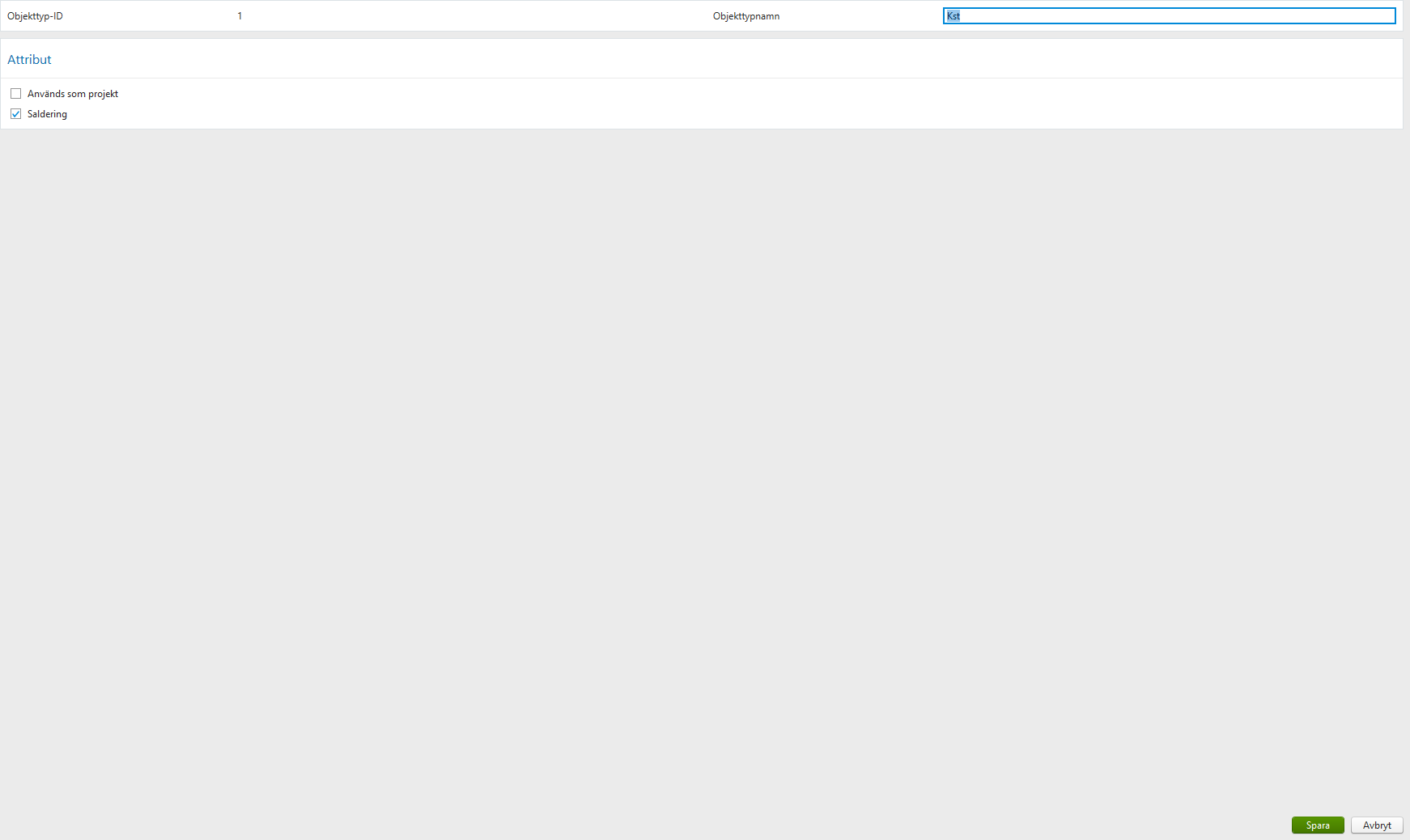The image size is (1410, 840).
Task: Toggle "Saldering" off under Attribut
Action: (x=15, y=113)
